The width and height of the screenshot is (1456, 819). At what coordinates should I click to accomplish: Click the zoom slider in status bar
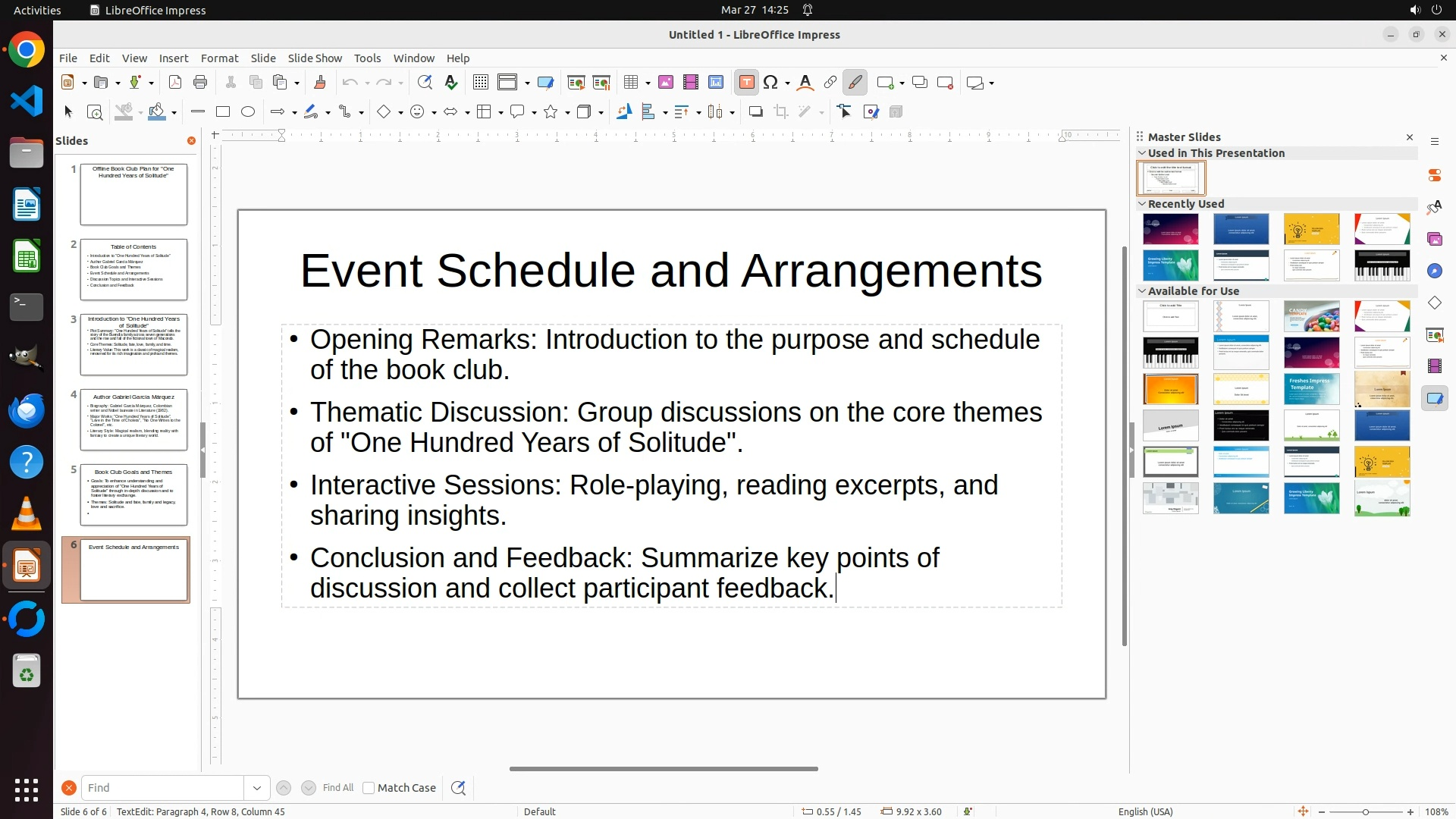point(1366,812)
